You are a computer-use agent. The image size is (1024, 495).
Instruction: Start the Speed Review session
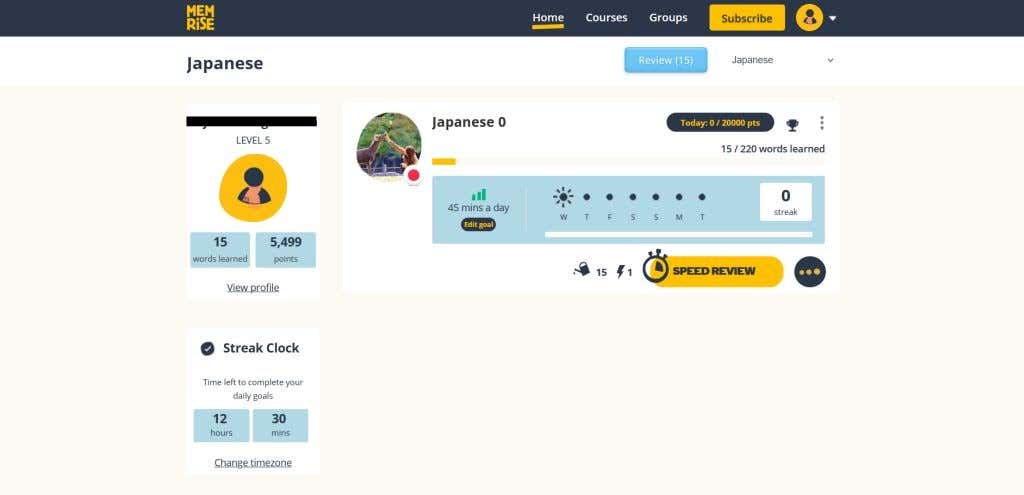tap(713, 271)
